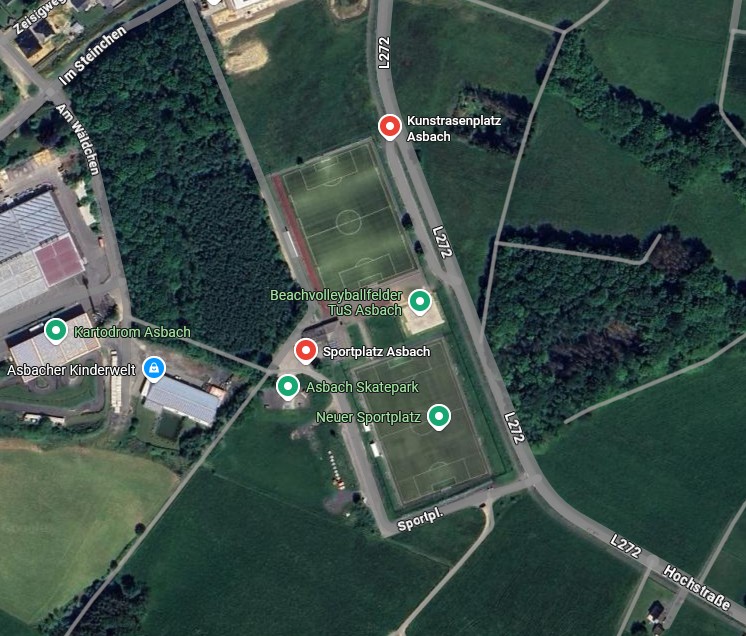The height and width of the screenshot is (636, 746).
Task: Click the Neuer Sportplatz green marker
Action: click(x=439, y=417)
